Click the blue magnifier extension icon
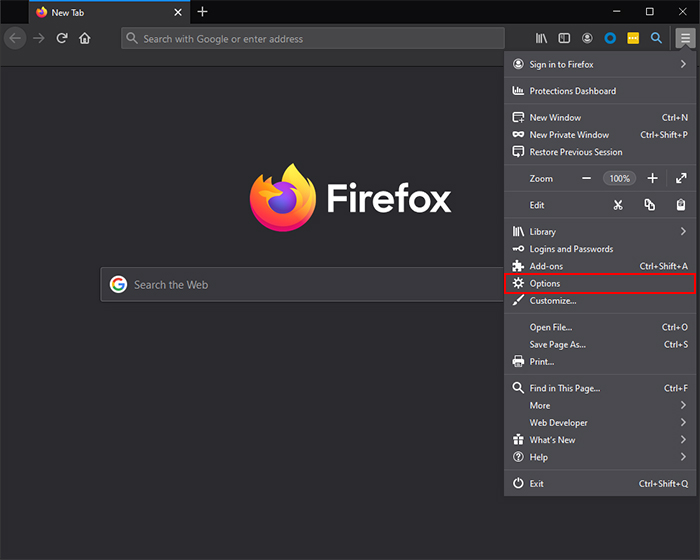700x560 pixels. click(x=656, y=38)
